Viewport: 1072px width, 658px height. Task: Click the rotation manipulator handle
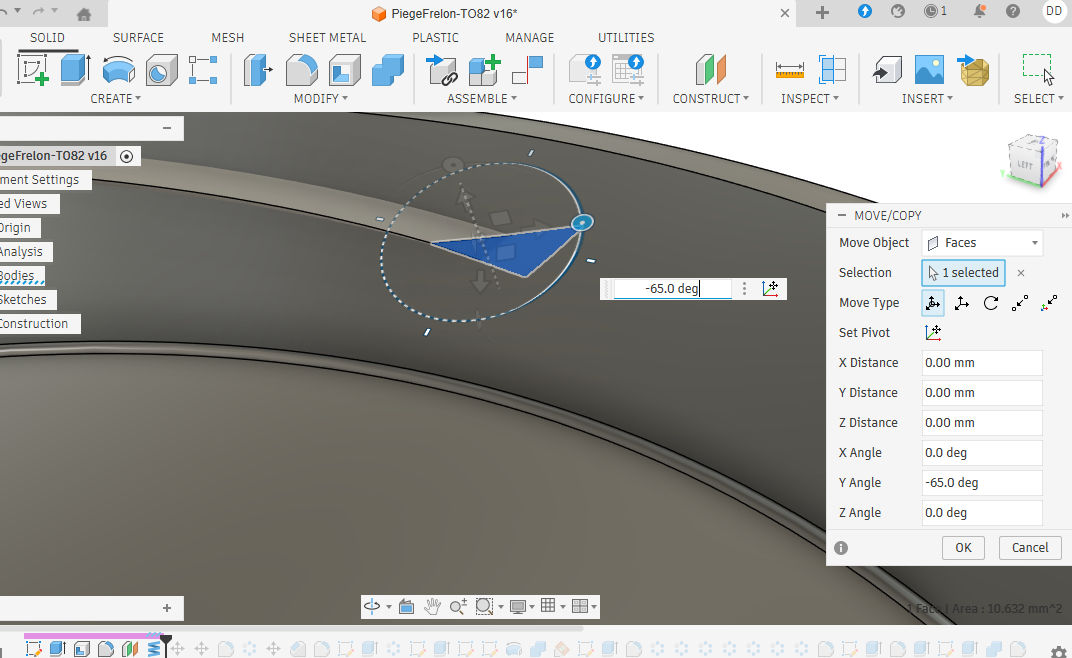(581, 222)
